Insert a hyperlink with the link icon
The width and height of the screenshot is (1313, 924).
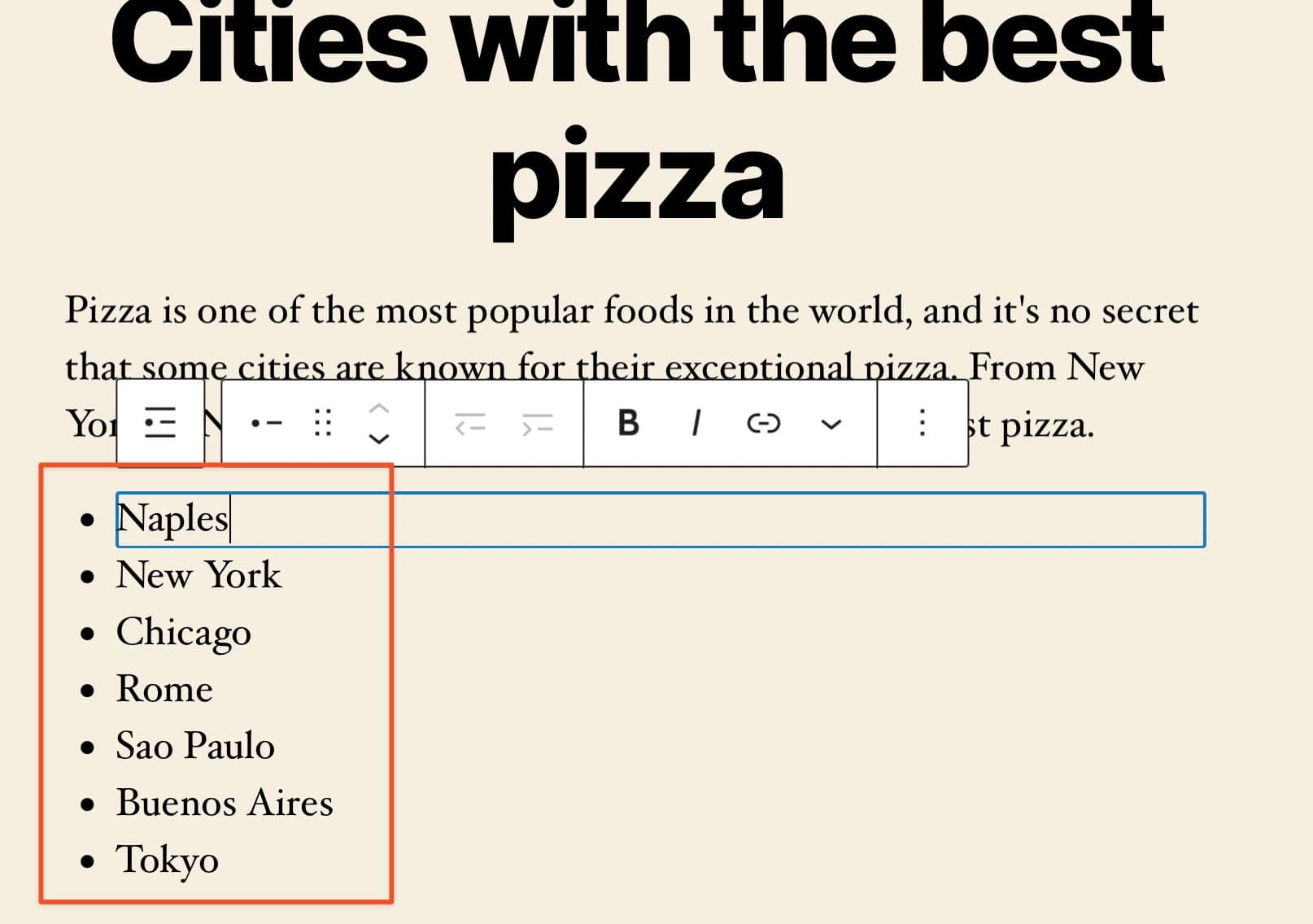pyautogui.click(x=762, y=424)
